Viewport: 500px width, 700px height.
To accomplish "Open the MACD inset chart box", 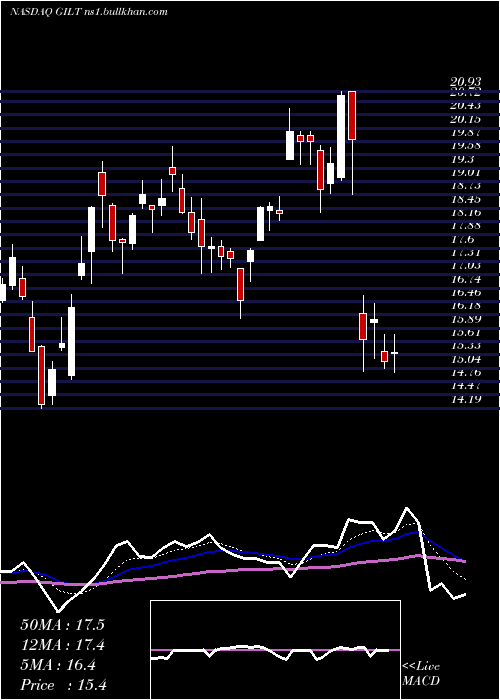I will [x=275, y=650].
